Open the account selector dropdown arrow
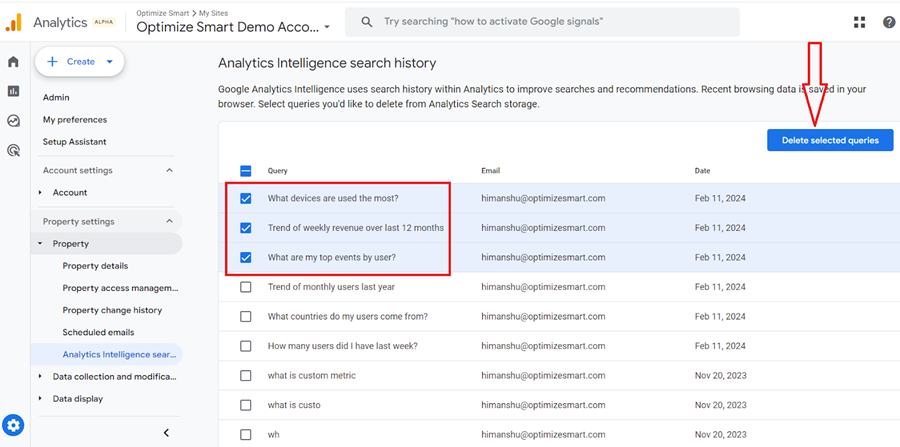Viewport: 900px width, 447px height. point(327,27)
